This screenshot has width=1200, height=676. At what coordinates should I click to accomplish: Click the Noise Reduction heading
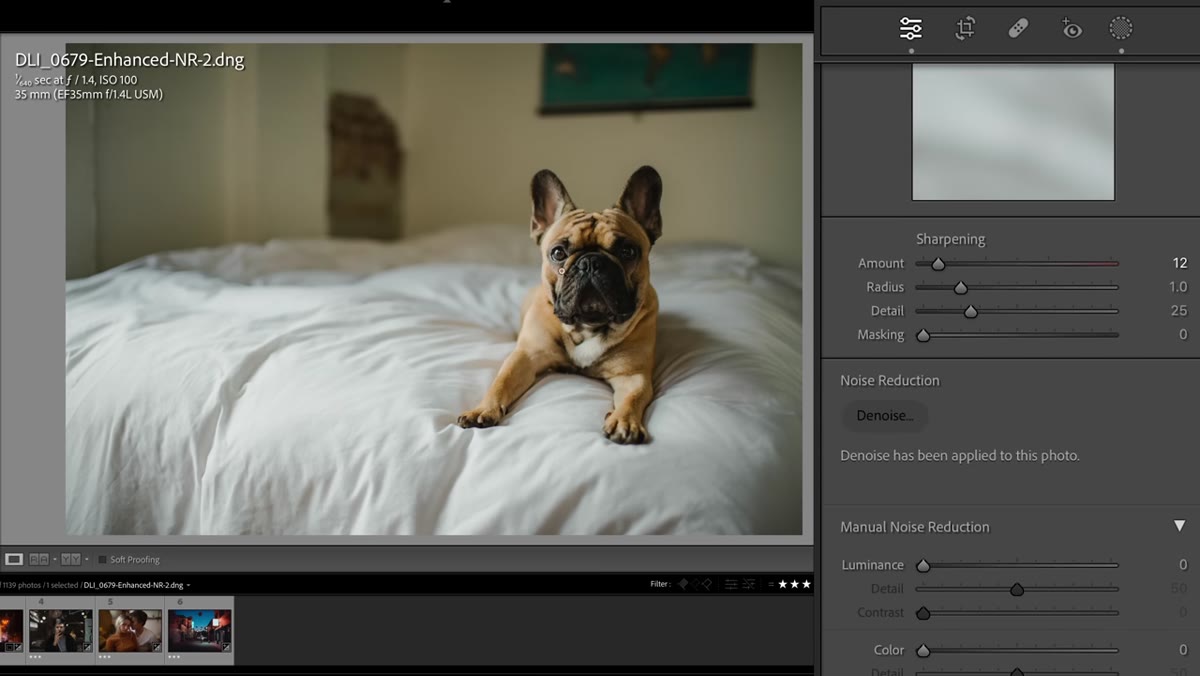pyautogui.click(x=890, y=380)
